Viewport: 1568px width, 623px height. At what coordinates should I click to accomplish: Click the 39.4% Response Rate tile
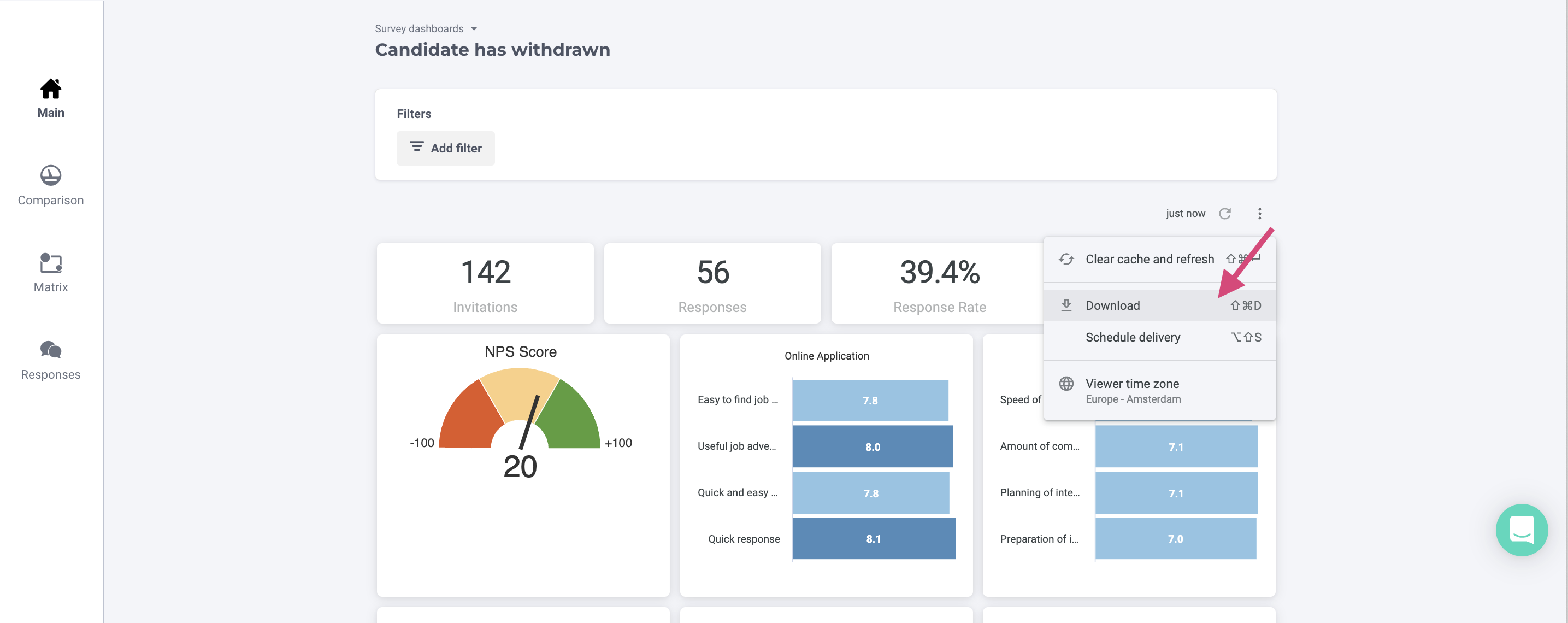click(x=939, y=283)
